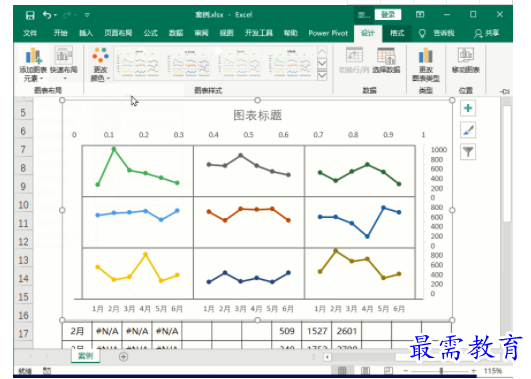Select the 案例 sheet tab
Image resolution: width=531 pixels, height=379 pixels.
coord(85,356)
